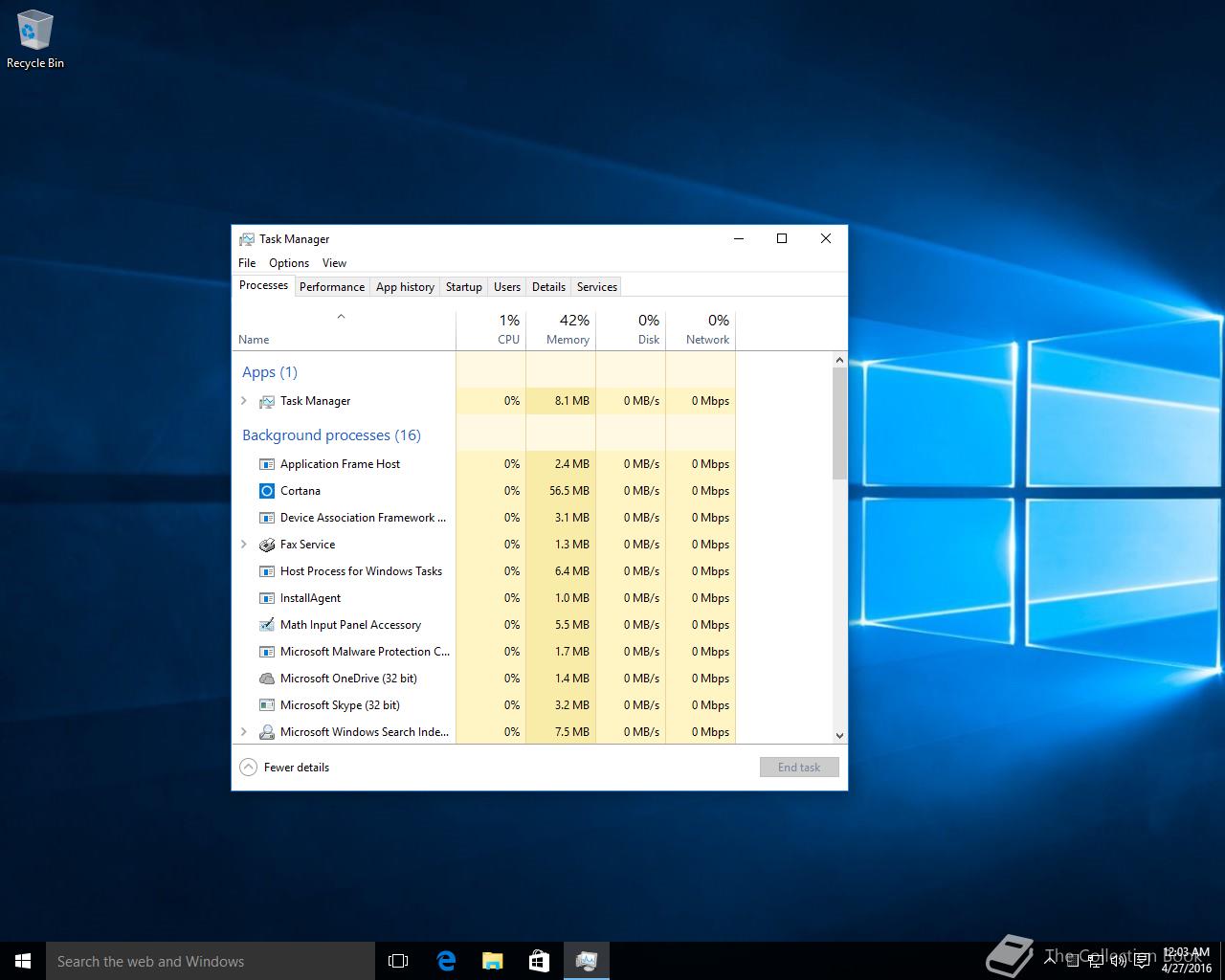This screenshot has height=980, width=1225.
Task: Open Microsoft Edge from the taskbar
Action: point(446,961)
